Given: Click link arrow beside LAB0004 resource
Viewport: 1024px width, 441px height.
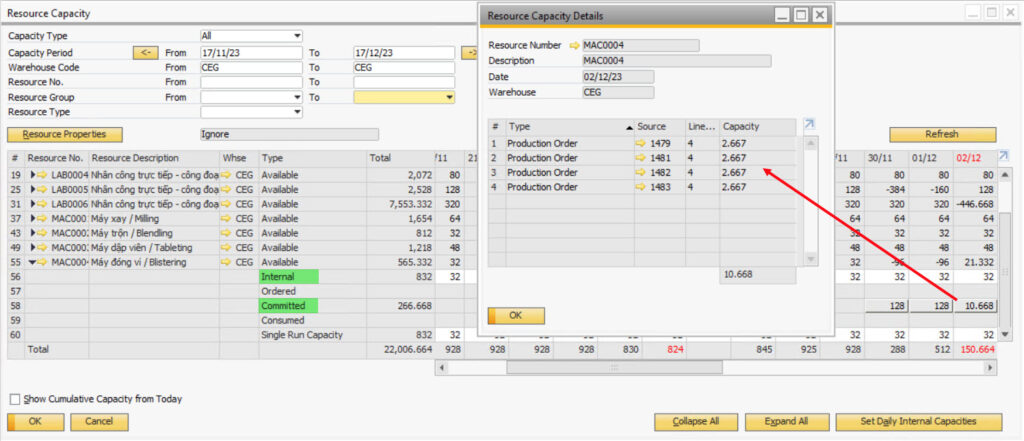Looking at the screenshot, I should (42, 175).
